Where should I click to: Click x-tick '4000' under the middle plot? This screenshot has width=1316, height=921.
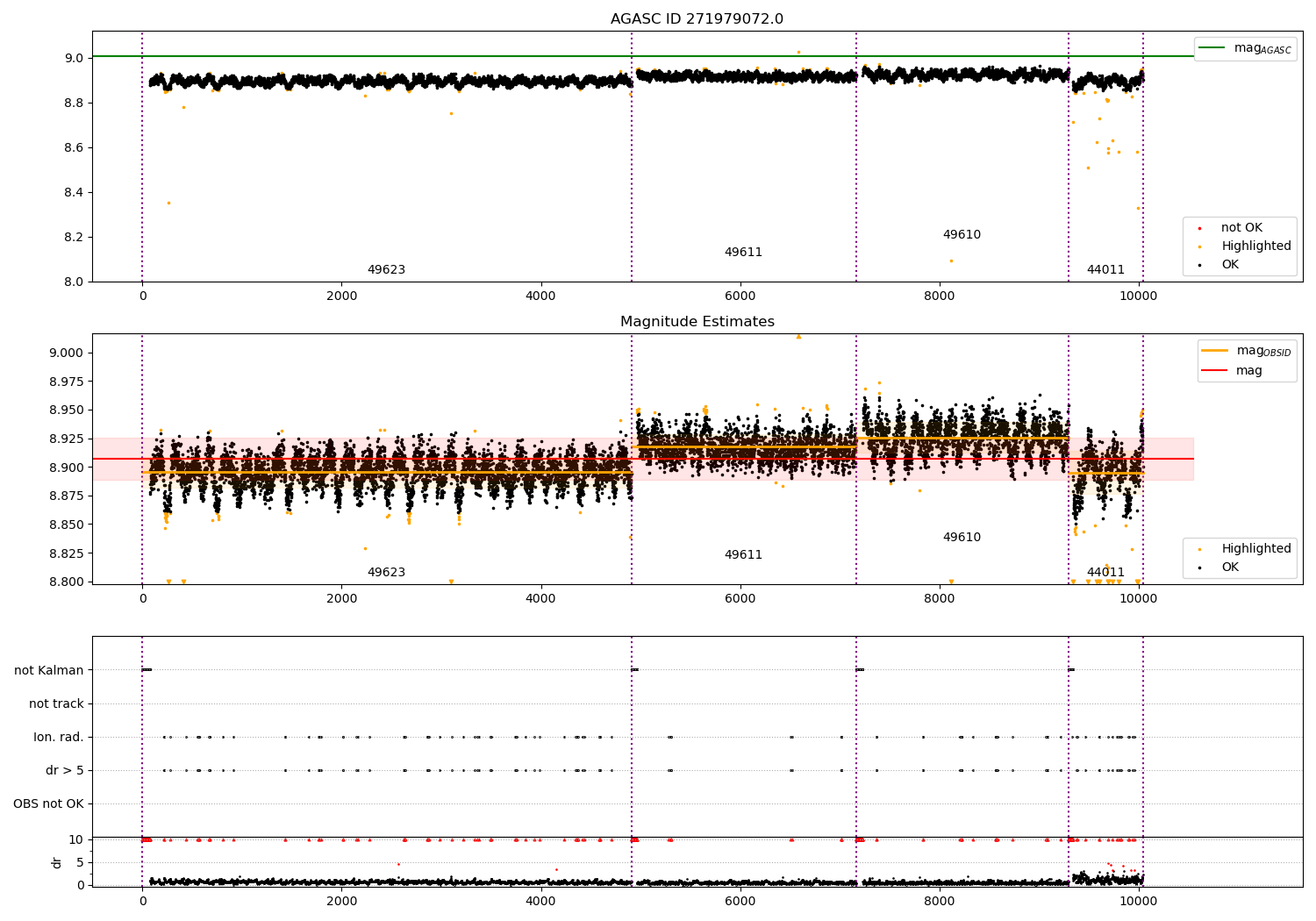point(540,599)
